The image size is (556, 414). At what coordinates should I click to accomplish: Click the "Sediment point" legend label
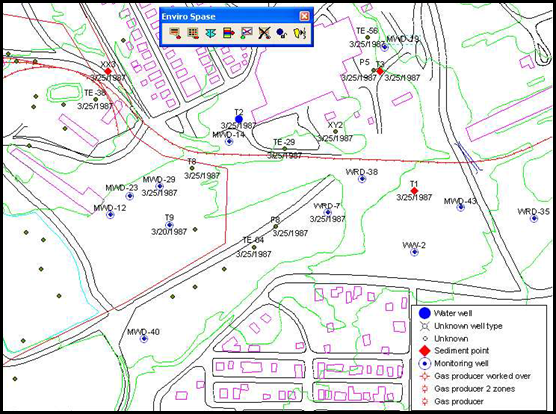click(x=461, y=351)
